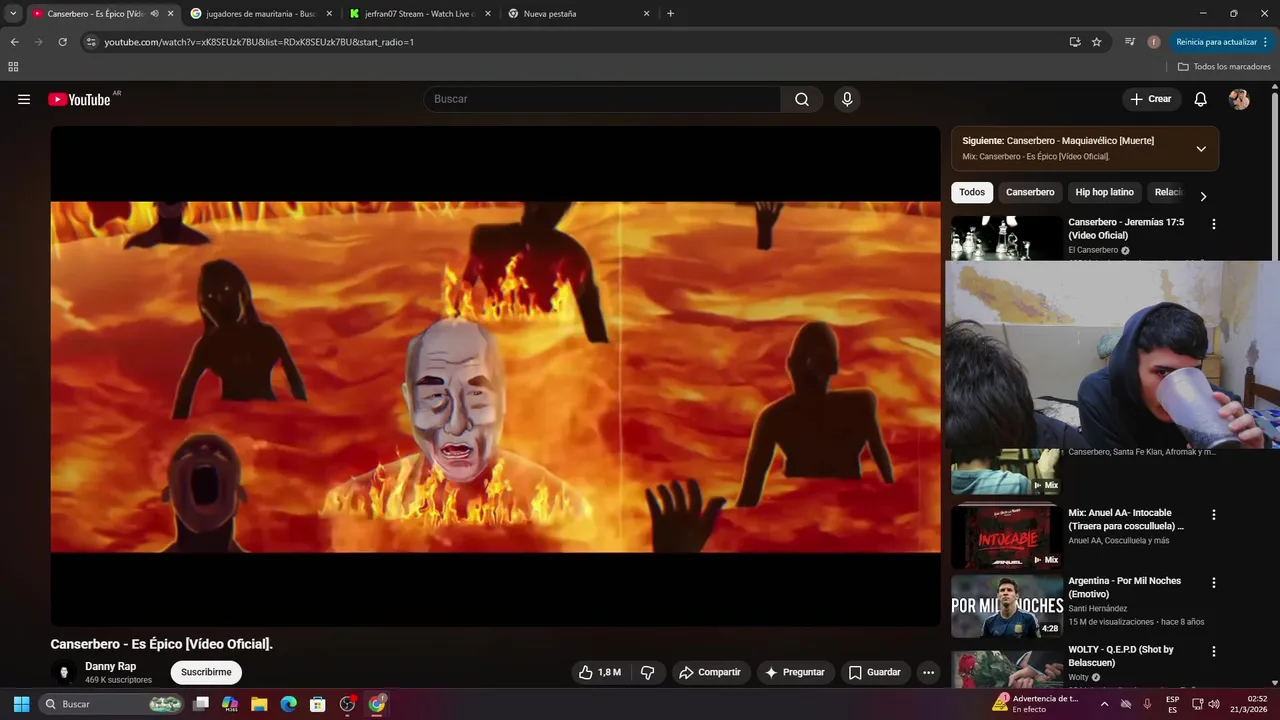This screenshot has width=1280, height=720.
Task: Open WOLTY - Q.E.P.D video title
Action: click(1120, 656)
